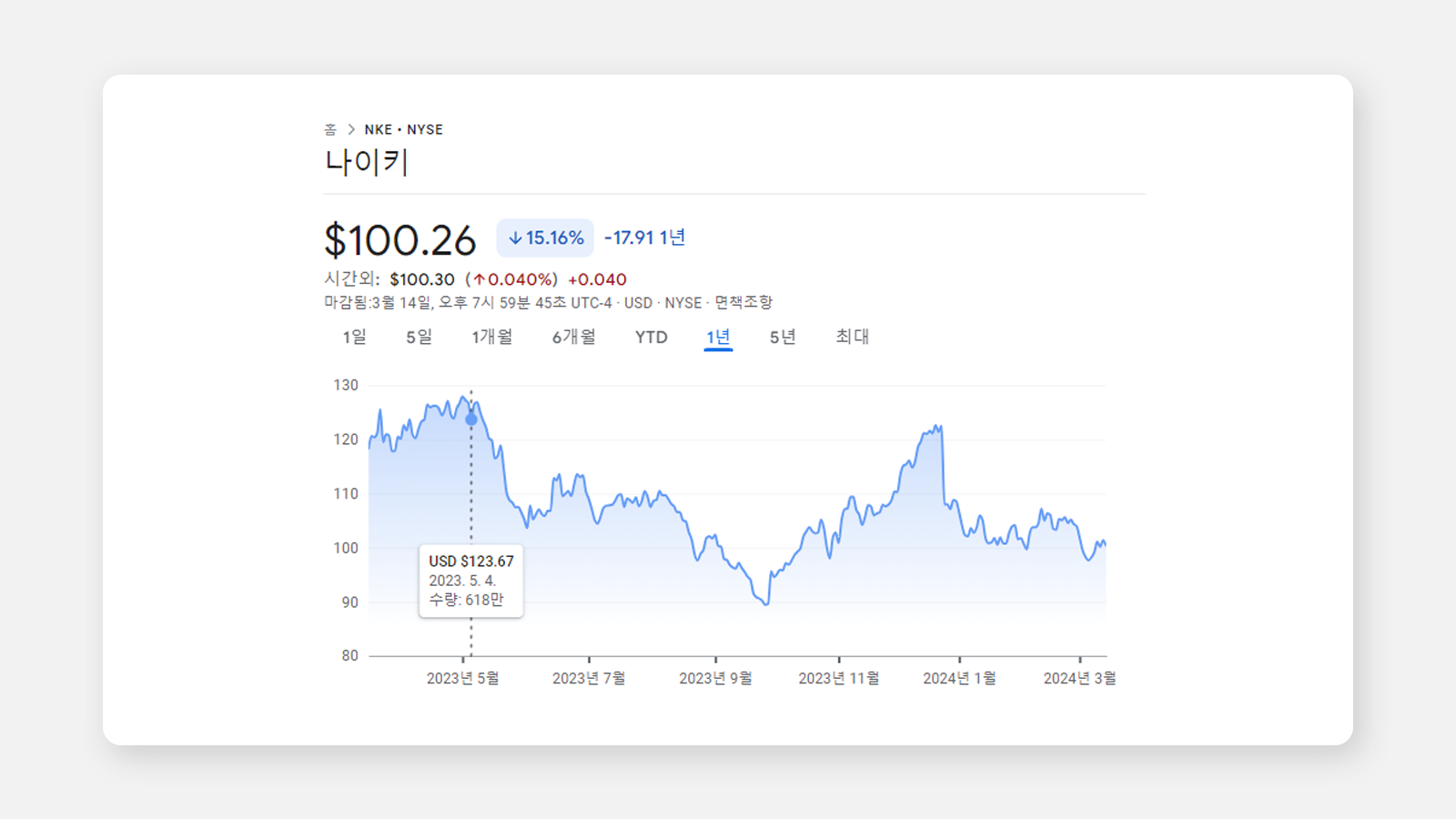
Task: Select the 5일 time range tab
Action: point(419,337)
